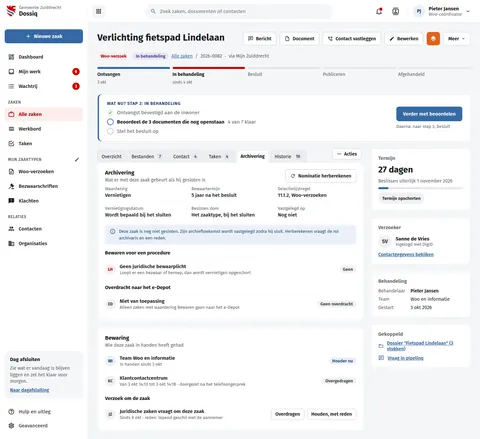Click the 'Houder nu' status badge

pyautogui.click(x=342, y=361)
